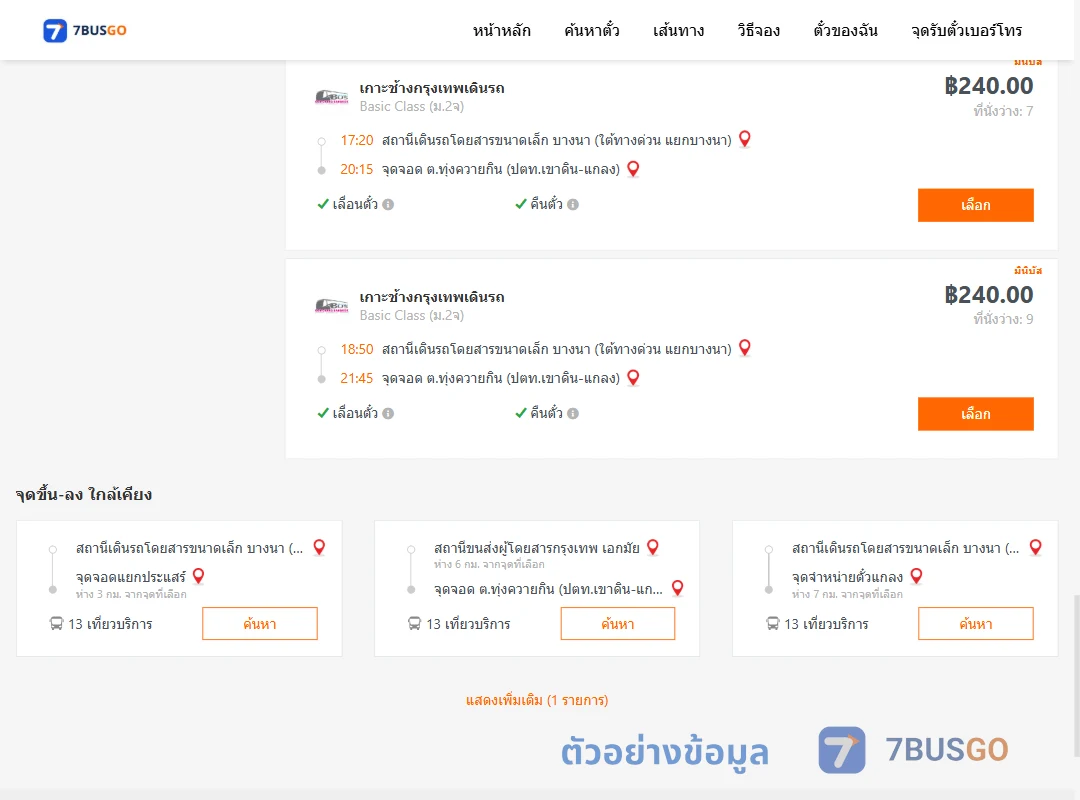This screenshot has width=1080, height=800.
Task: Click ค้นหา in จุดจอดแยกประแสร์ card
Action: 260,624
